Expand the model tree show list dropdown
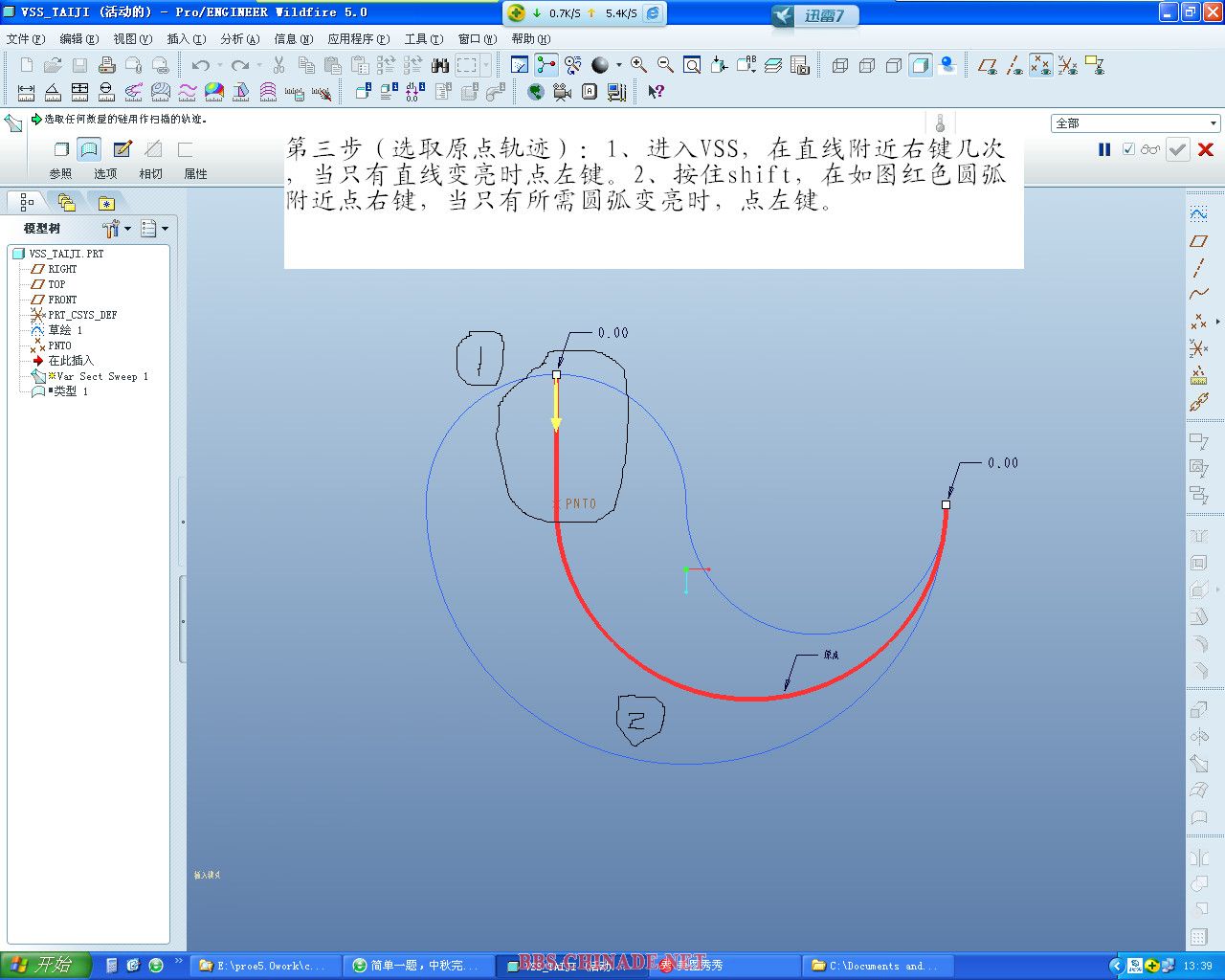1225x980 pixels. [x=154, y=229]
